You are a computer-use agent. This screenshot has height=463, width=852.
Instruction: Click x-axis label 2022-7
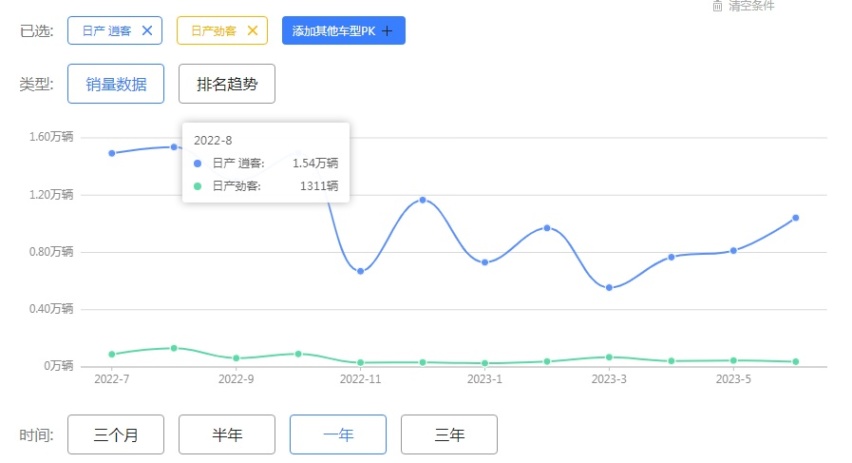tap(112, 379)
